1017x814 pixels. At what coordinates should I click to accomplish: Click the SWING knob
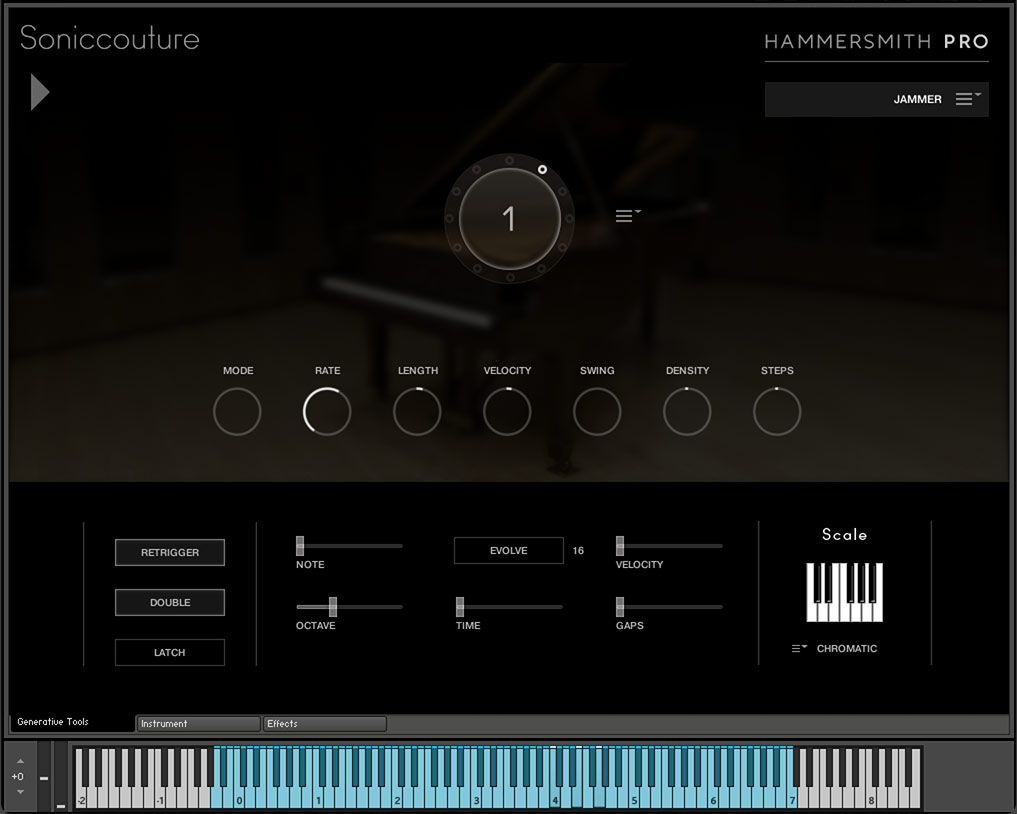pyautogui.click(x=597, y=411)
